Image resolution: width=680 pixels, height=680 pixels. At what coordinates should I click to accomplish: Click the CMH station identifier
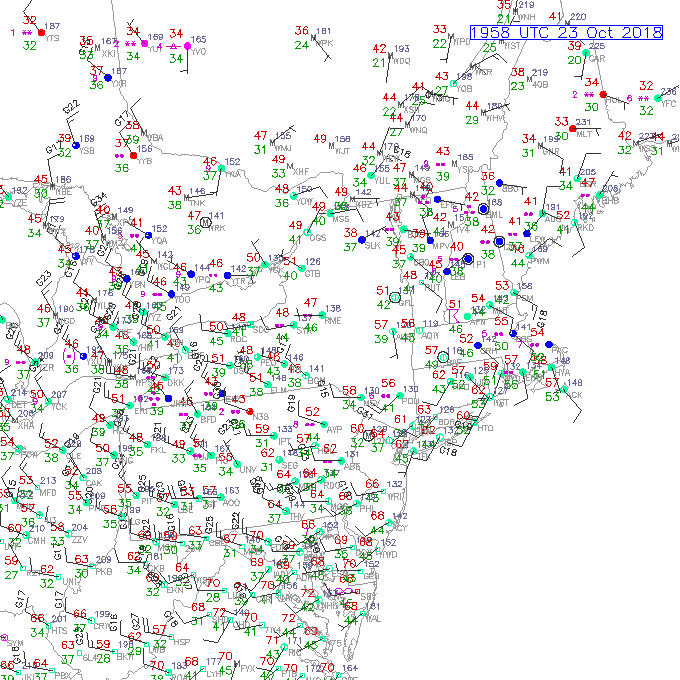coord(36,541)
